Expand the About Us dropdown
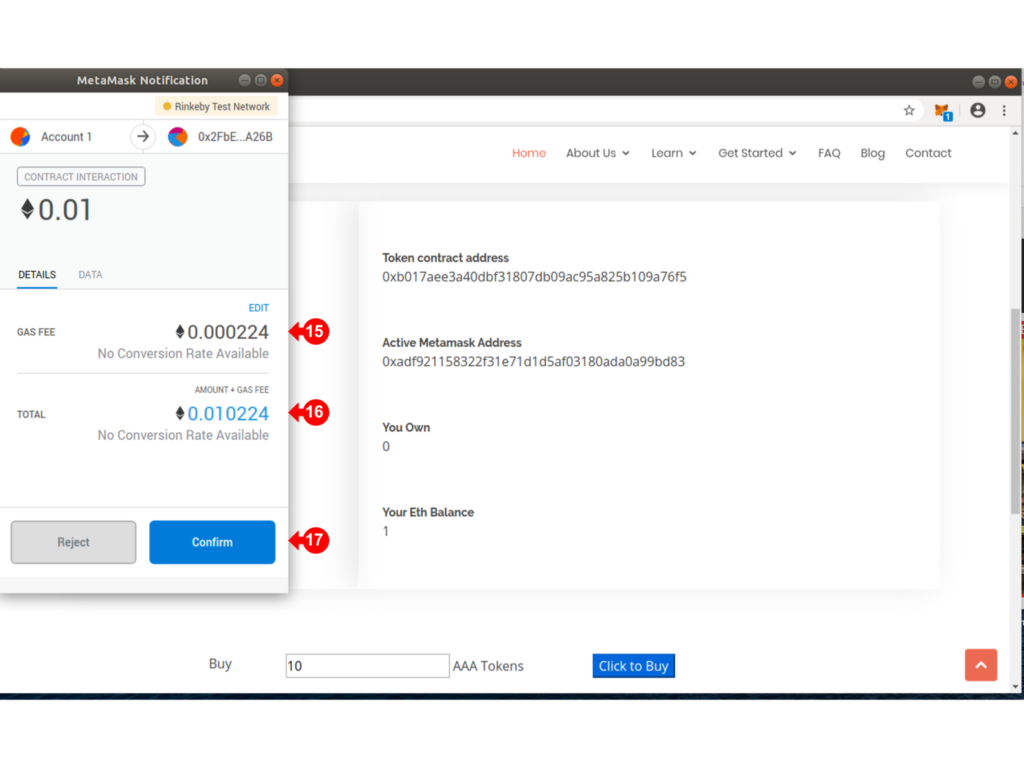The height and width of the screenshot is (768, 1024). pyautogui.click(x=598, y=153)
